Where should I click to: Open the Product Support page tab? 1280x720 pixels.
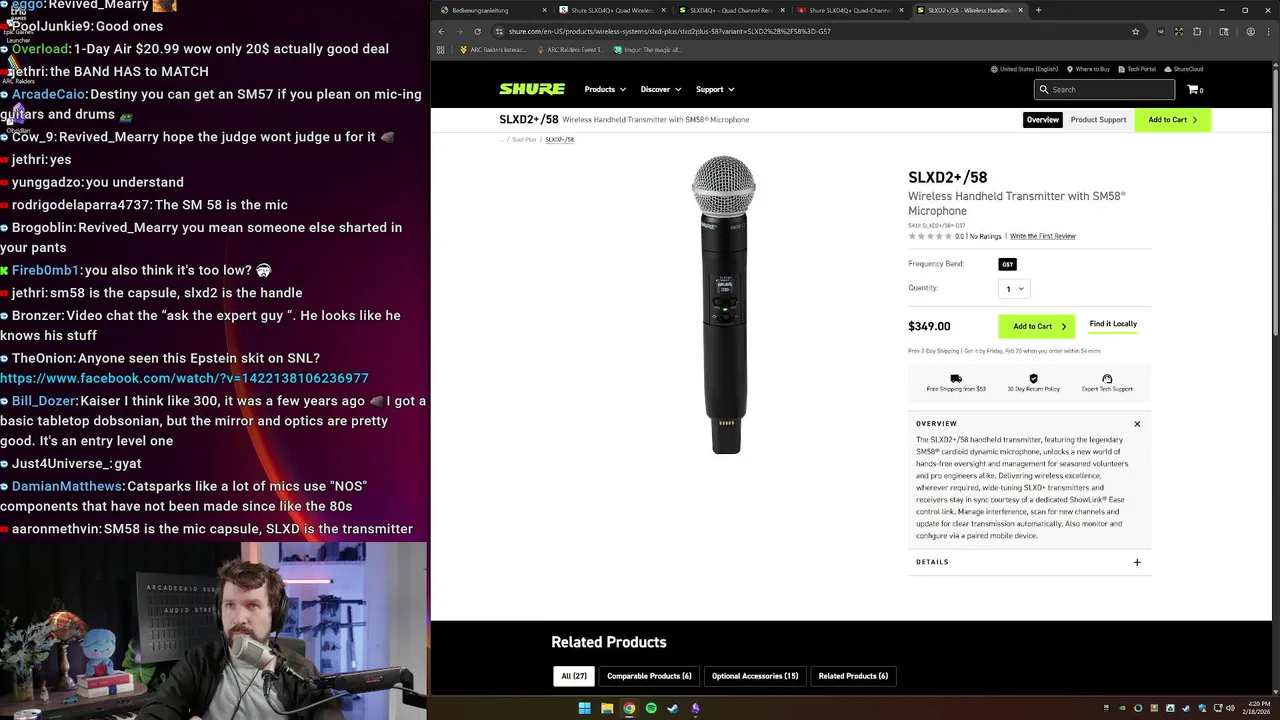(1098, 119)
